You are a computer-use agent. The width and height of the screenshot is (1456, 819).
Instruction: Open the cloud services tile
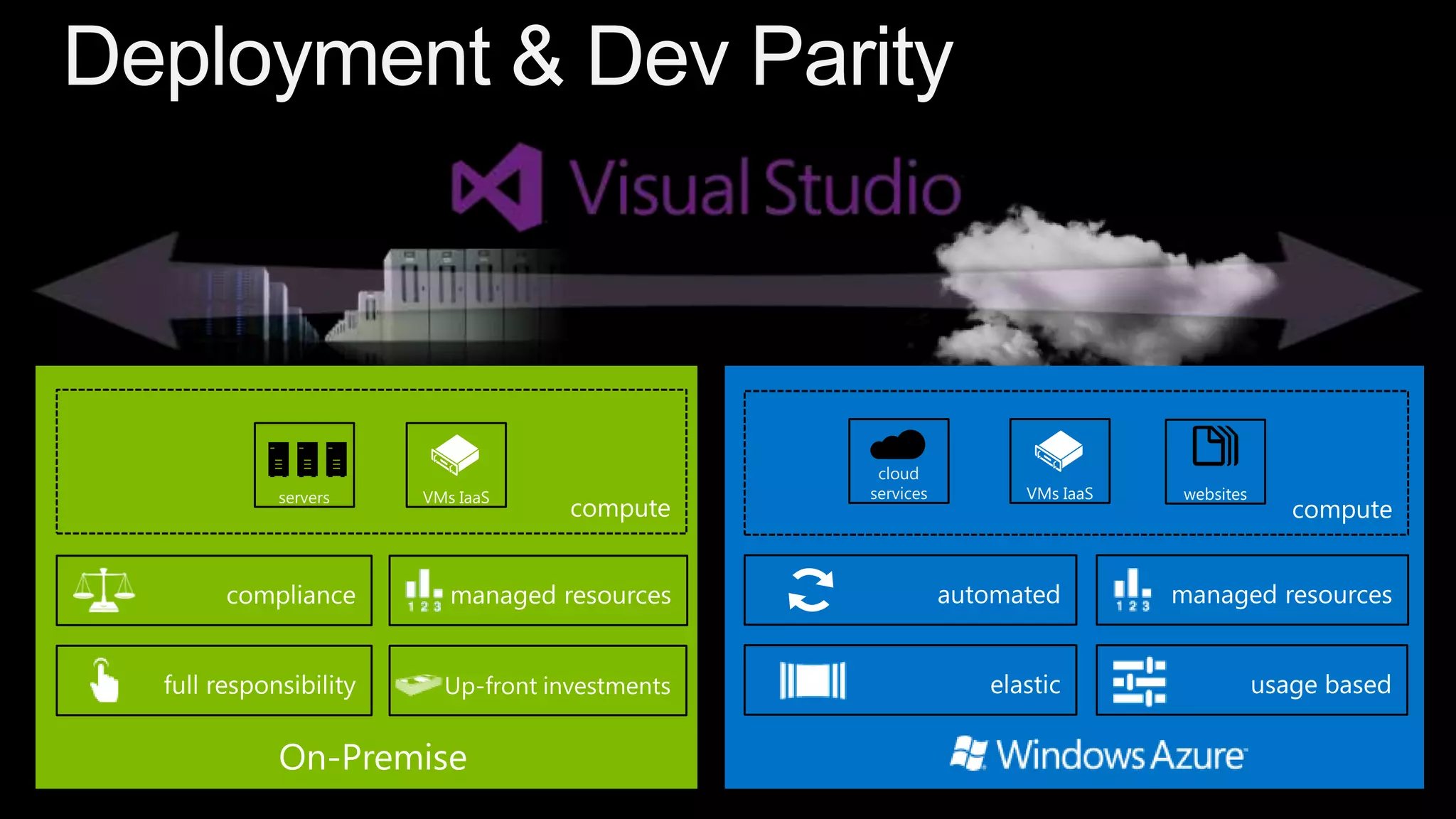click(899, 461)
